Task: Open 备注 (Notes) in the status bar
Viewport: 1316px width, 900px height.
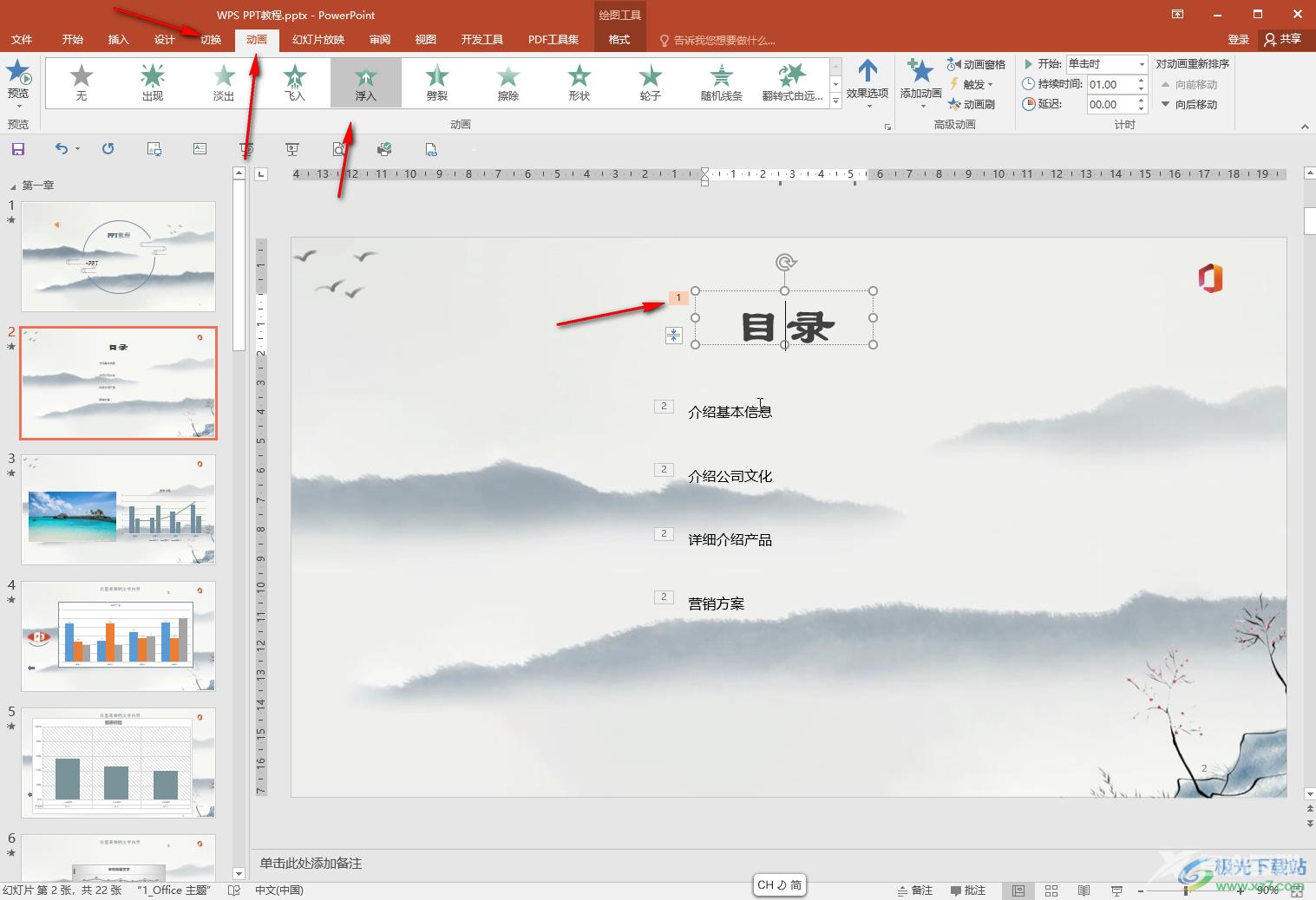Action: click(x=914, y=890)
